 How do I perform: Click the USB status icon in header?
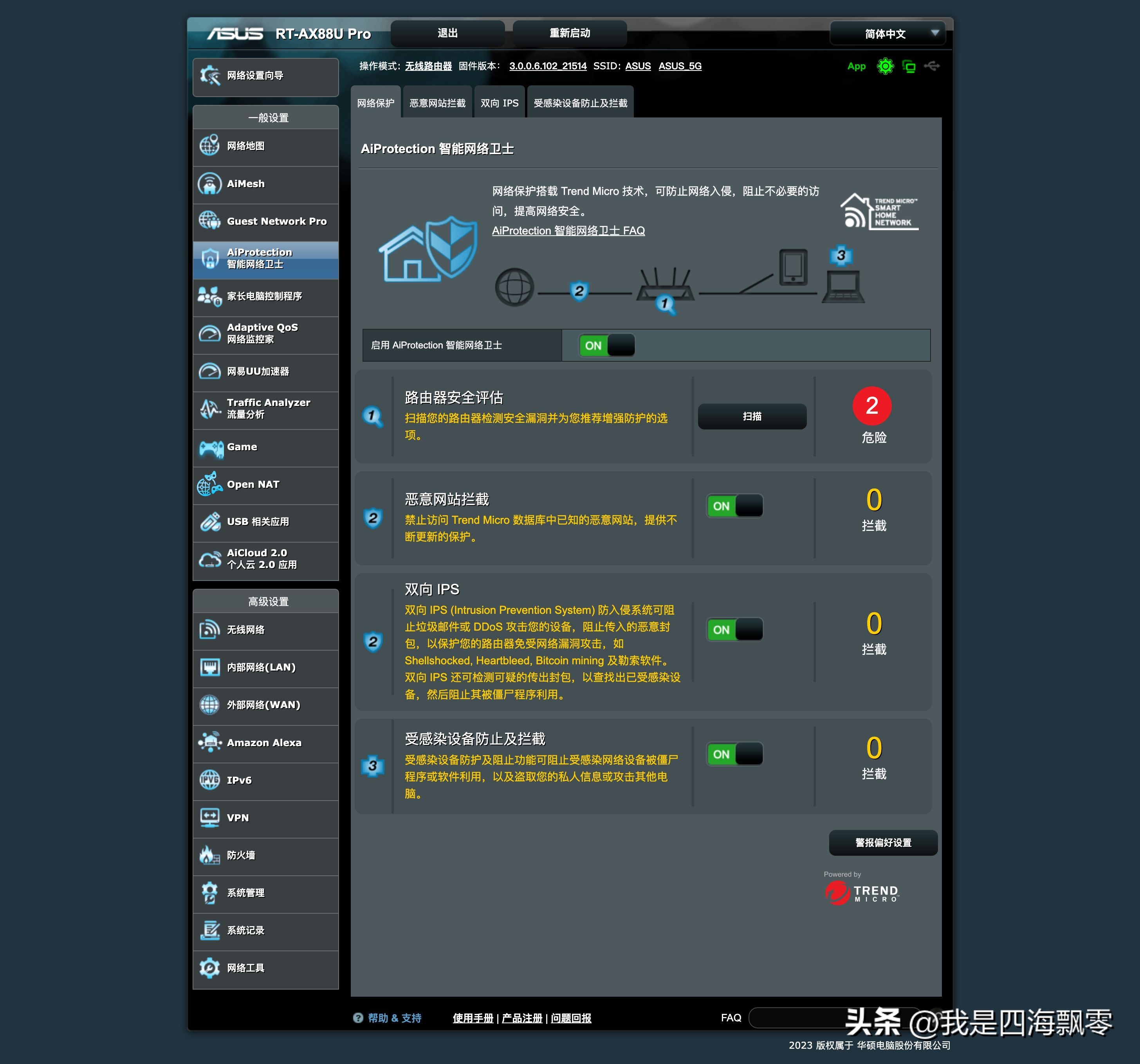(x=932, y=66)
